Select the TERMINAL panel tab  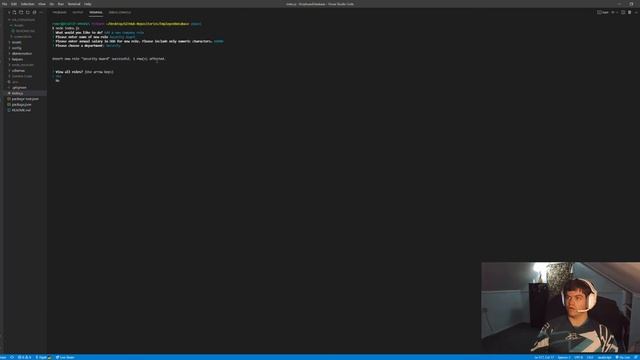point(96,12)
